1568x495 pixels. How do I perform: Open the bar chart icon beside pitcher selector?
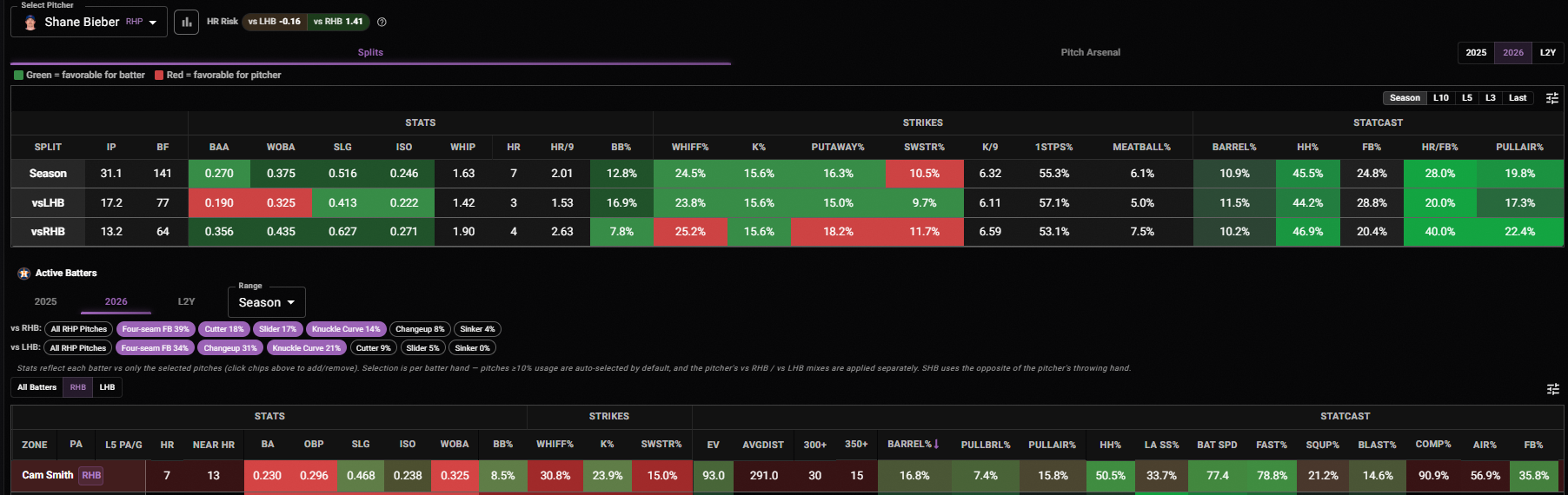[186, 22]
